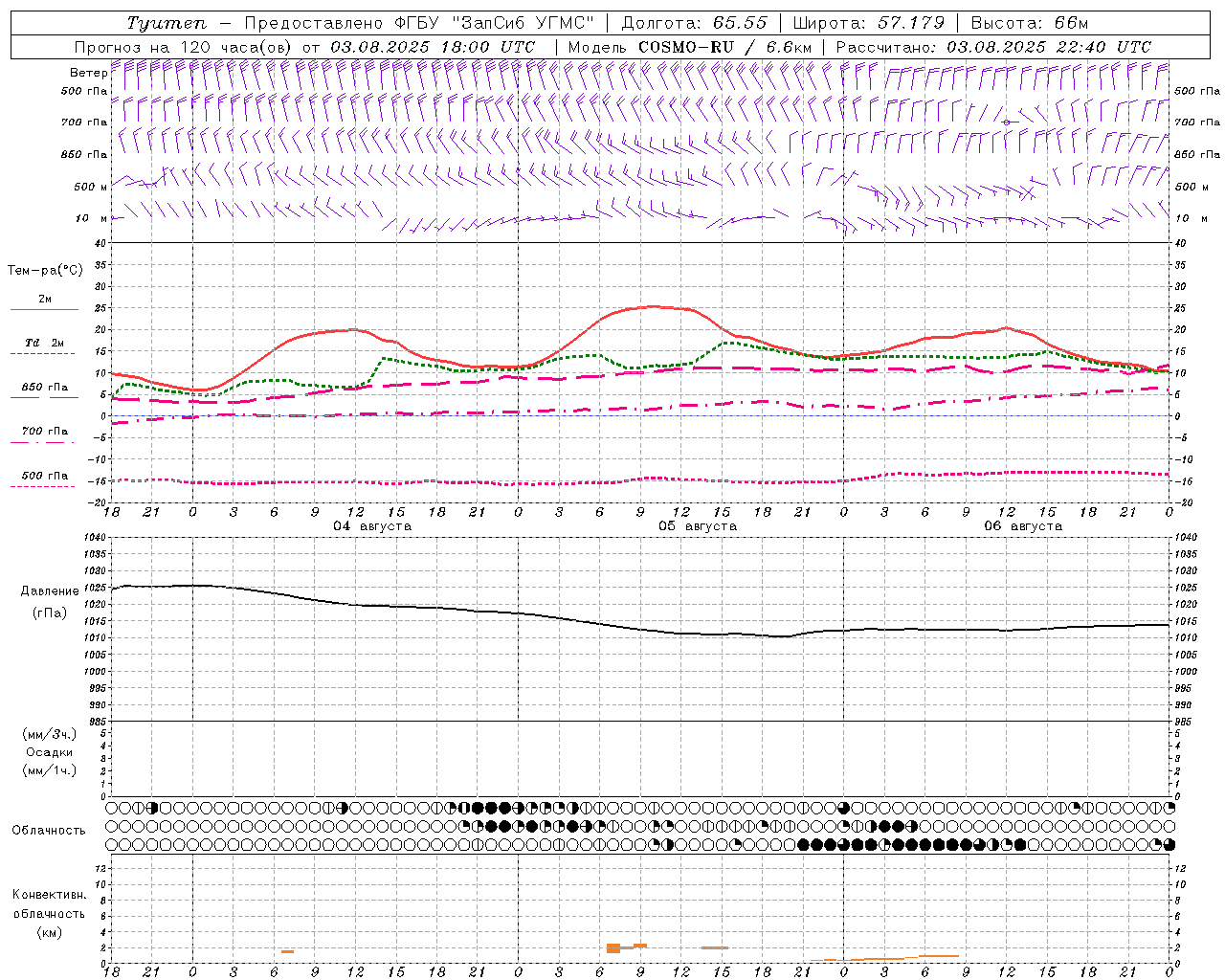
Task: Click the Давление pressure panel label
Action: (x=50, y=591)
